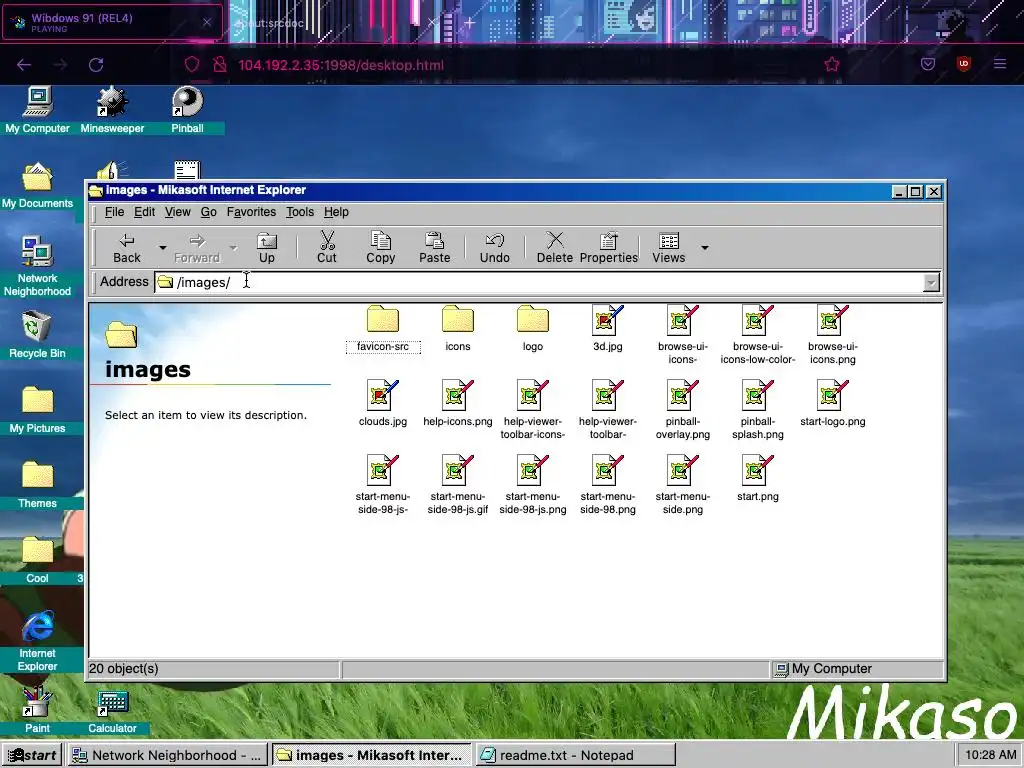
Task: Open the Help menu
Action: point(336,212)
